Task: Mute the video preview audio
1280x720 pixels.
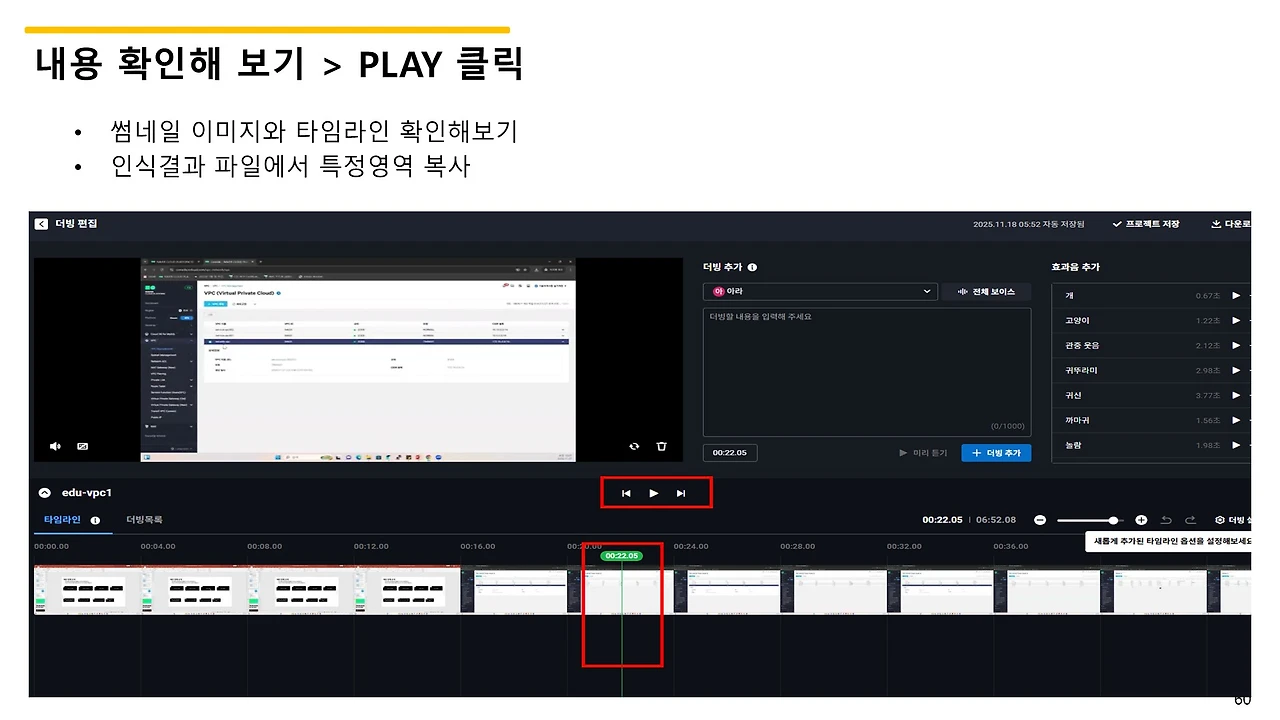Action: [x=55, y=446]
